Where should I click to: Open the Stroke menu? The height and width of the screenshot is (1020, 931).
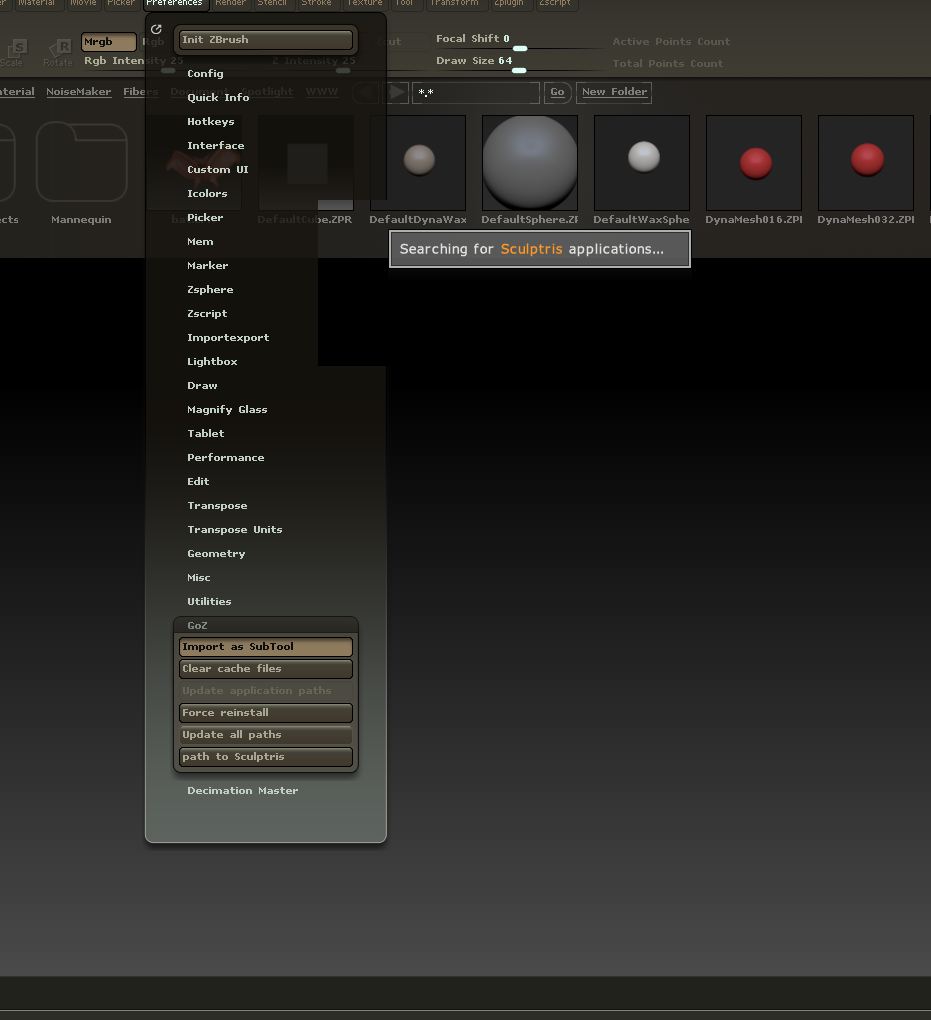coord(316,4)
